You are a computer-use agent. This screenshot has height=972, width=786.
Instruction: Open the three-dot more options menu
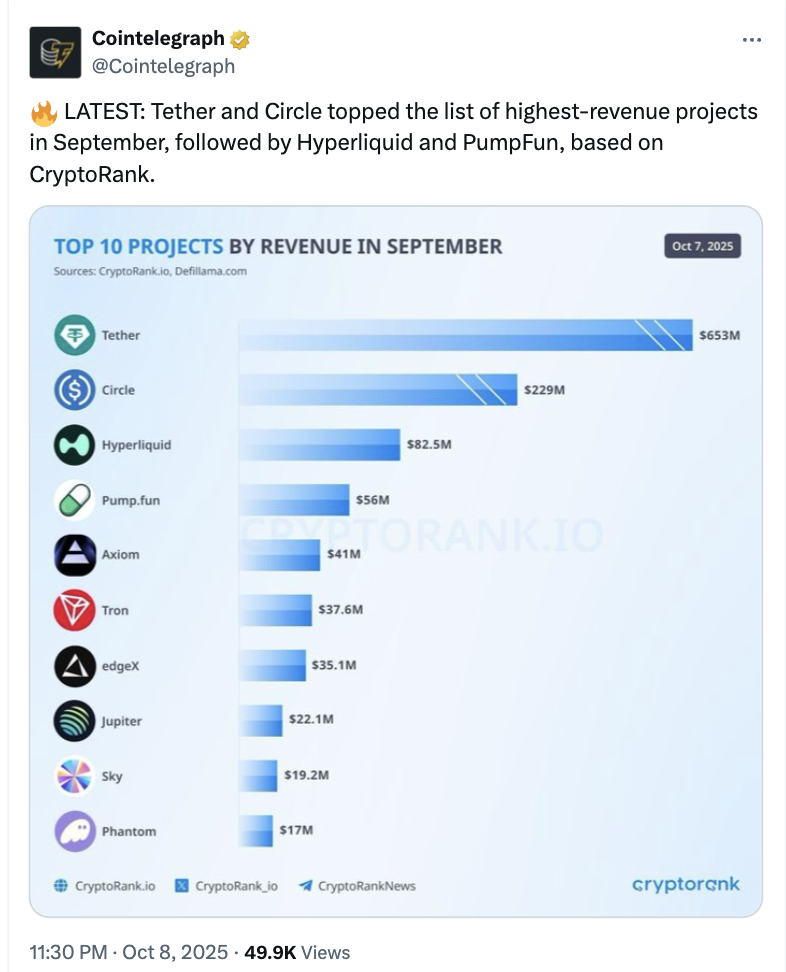click(751, 40)
